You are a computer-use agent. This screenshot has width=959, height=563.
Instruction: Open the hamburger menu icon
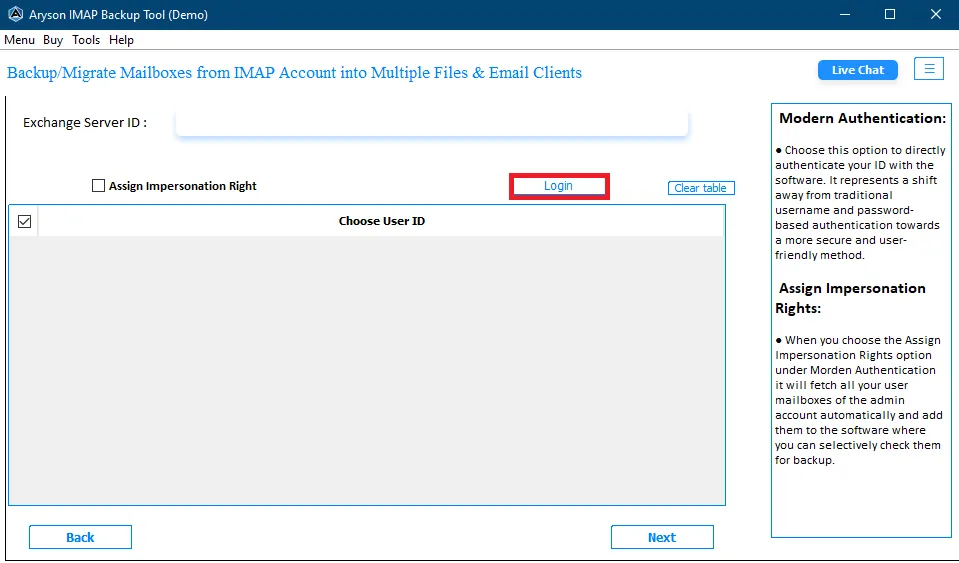[929, 69]
